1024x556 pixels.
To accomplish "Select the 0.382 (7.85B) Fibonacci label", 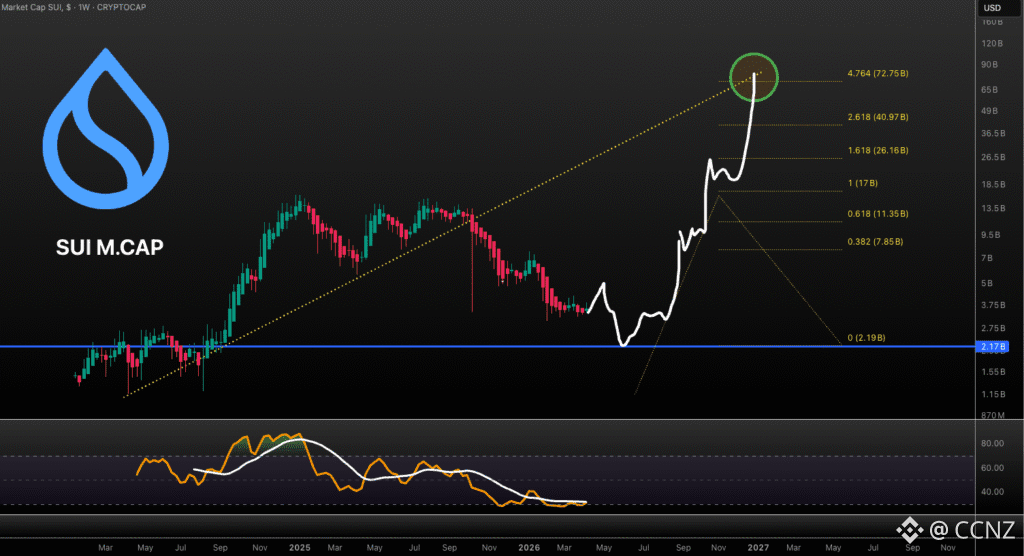I will [875, 242].
